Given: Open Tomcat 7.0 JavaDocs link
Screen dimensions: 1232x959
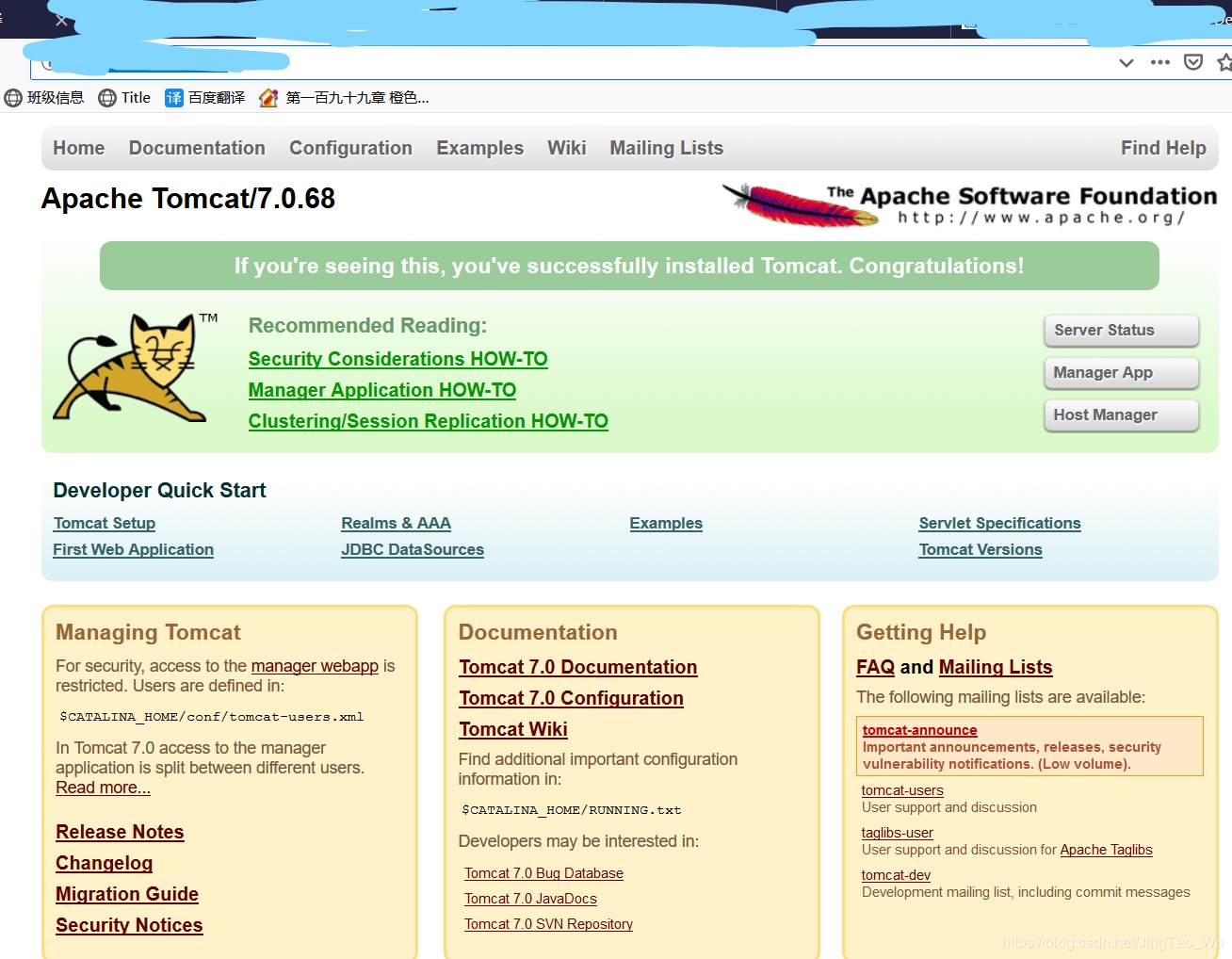Looking at the screenshot, I should (530, 899).
